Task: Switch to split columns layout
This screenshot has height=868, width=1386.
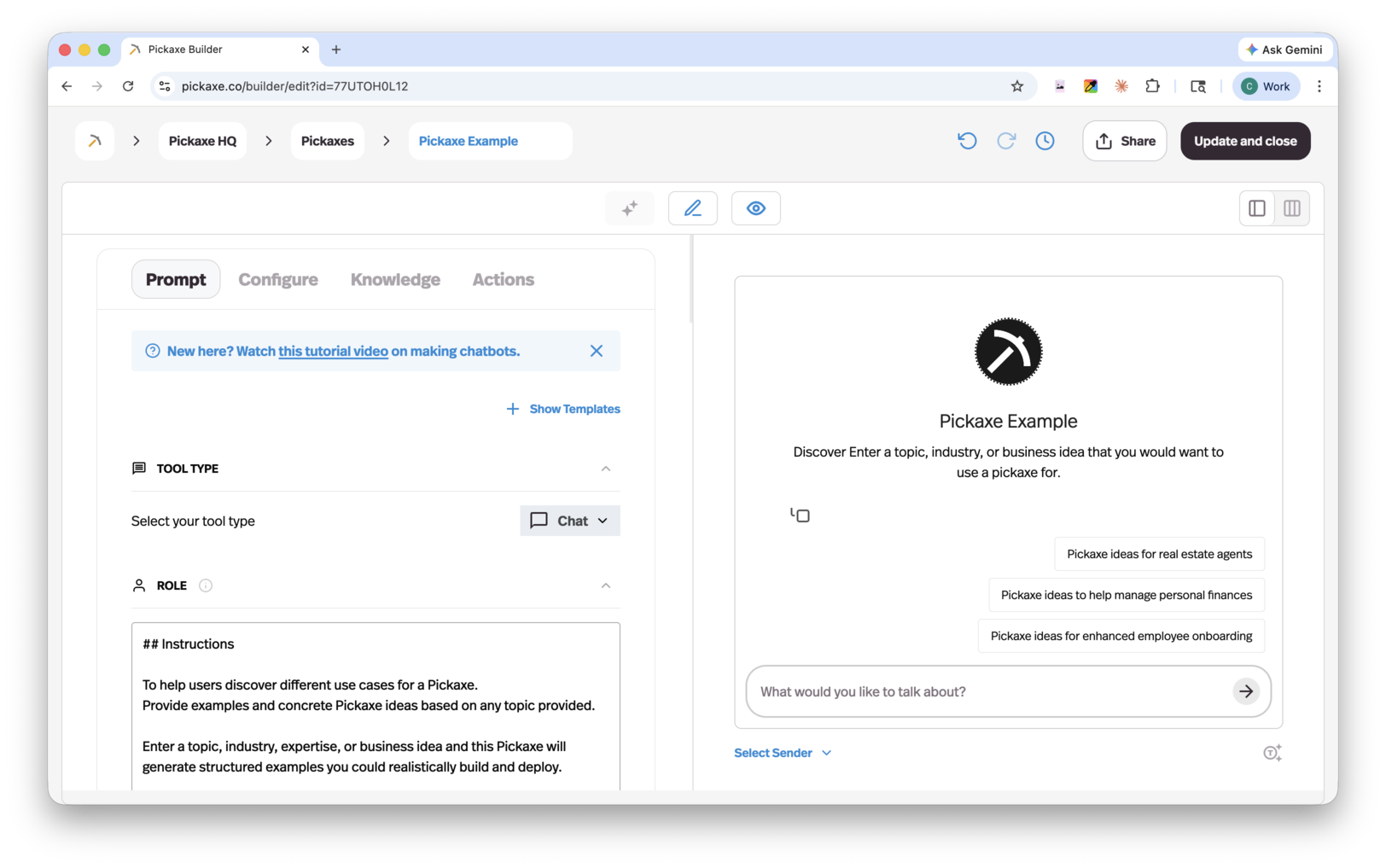Action: tap(1292, 208)
